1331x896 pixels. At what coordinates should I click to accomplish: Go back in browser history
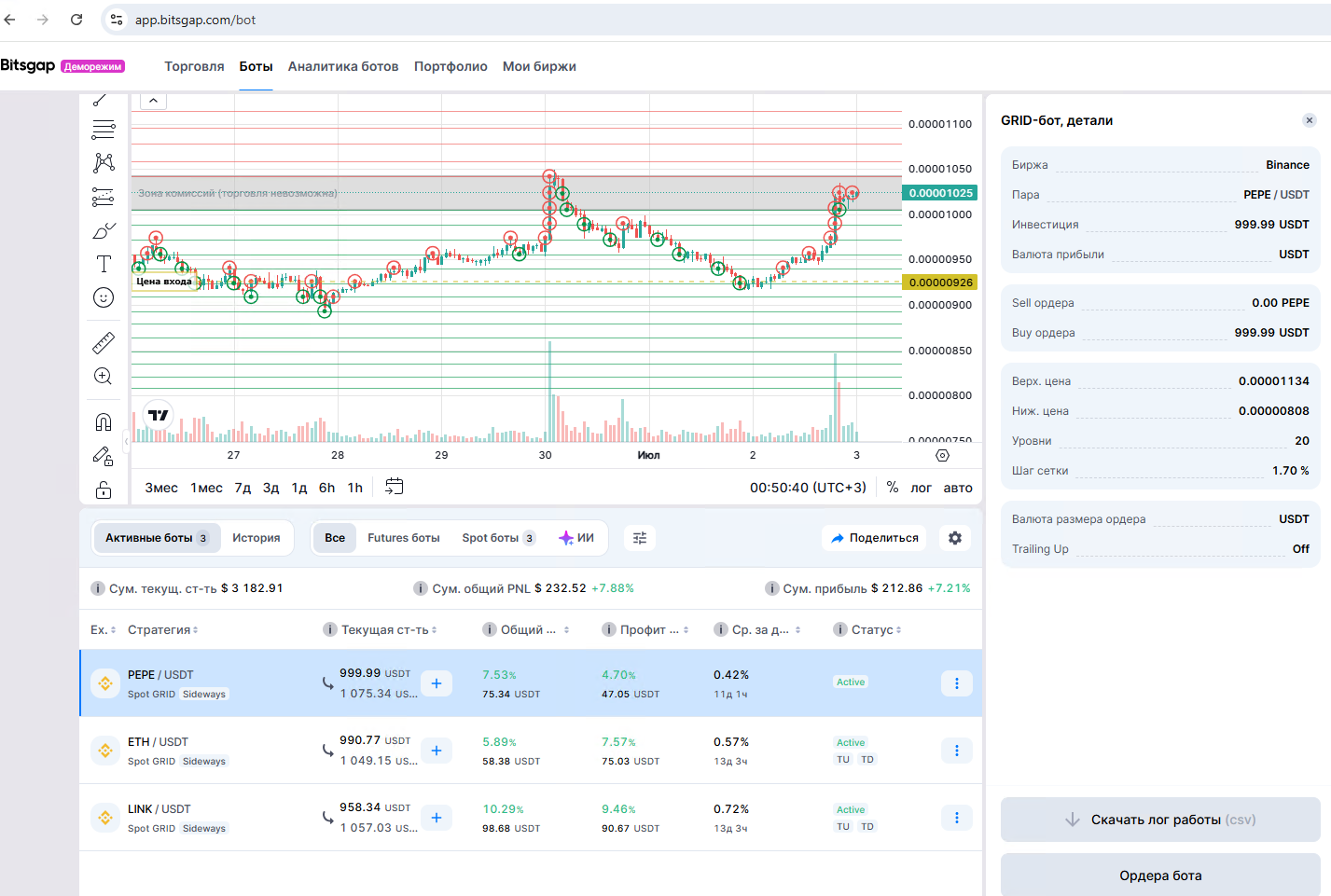[10, 20]
